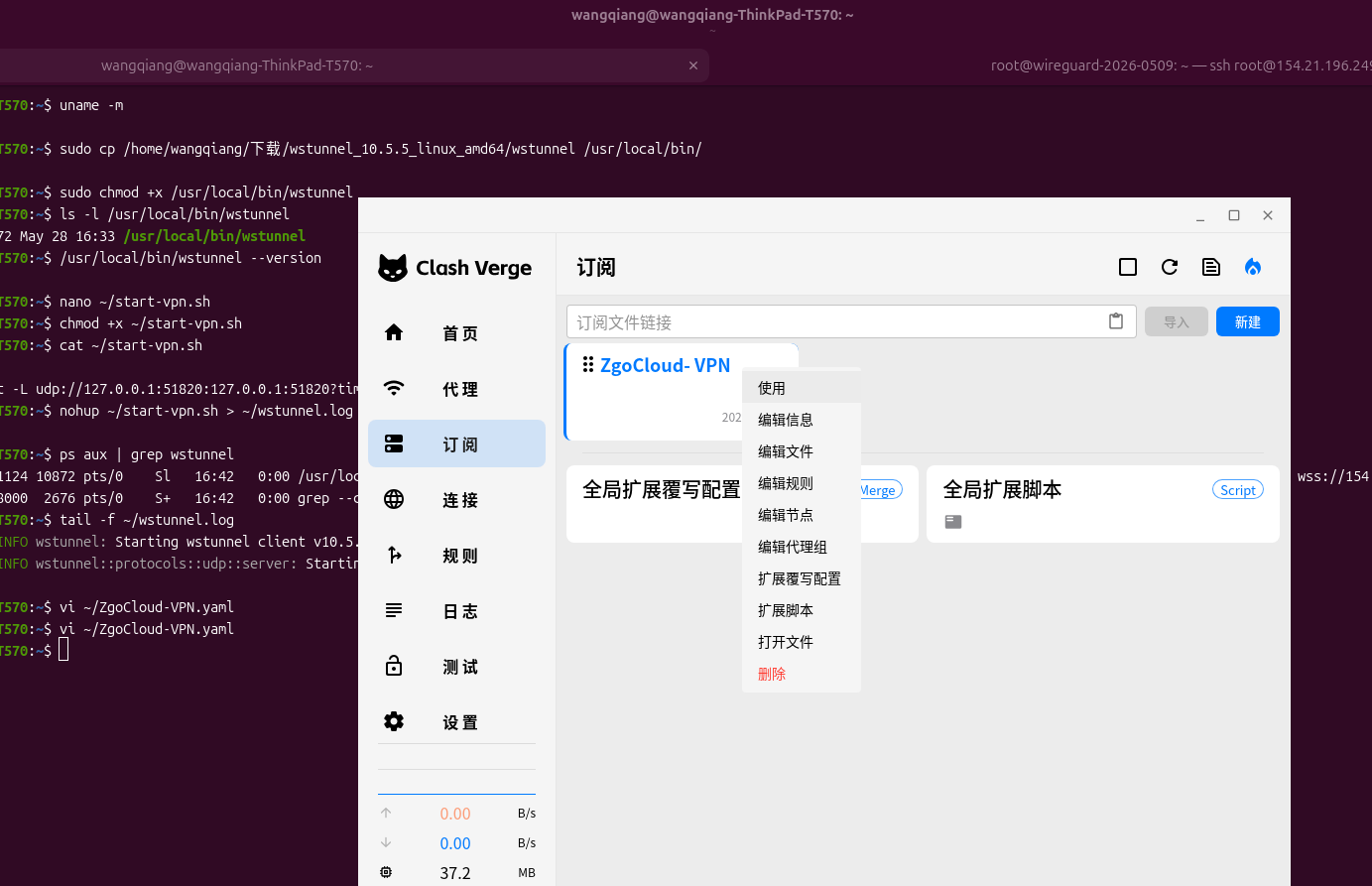Image resolution: width=1372 pixels, height=886 pixels.
Task: Click the 全局扩展脚本 card
Action: pyautogui.click(x=1103, y=504)
